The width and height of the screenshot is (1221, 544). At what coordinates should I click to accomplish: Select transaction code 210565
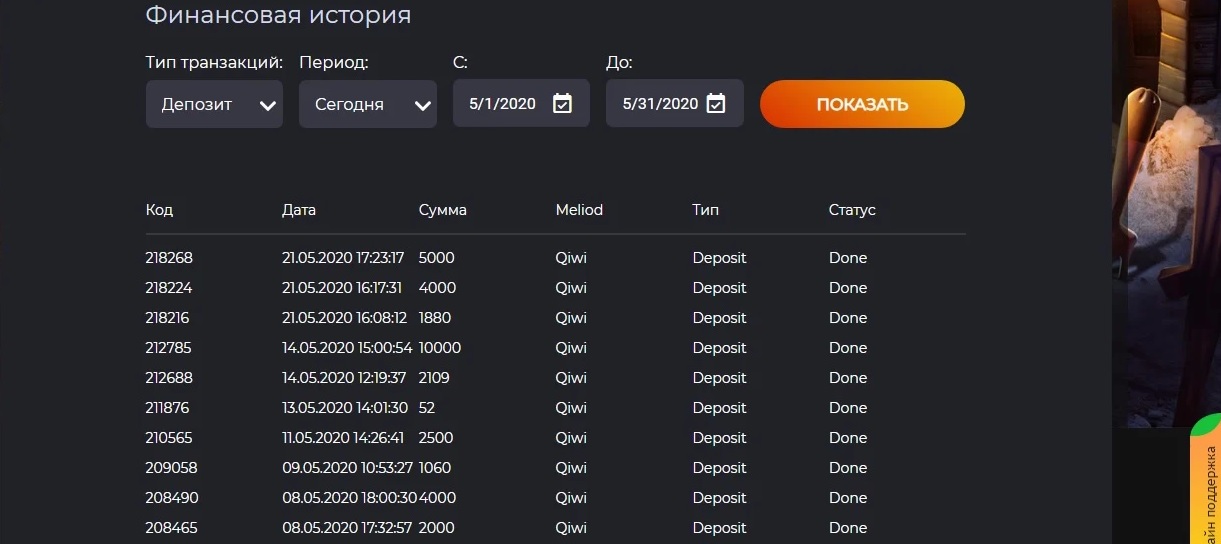coord(169,438)
